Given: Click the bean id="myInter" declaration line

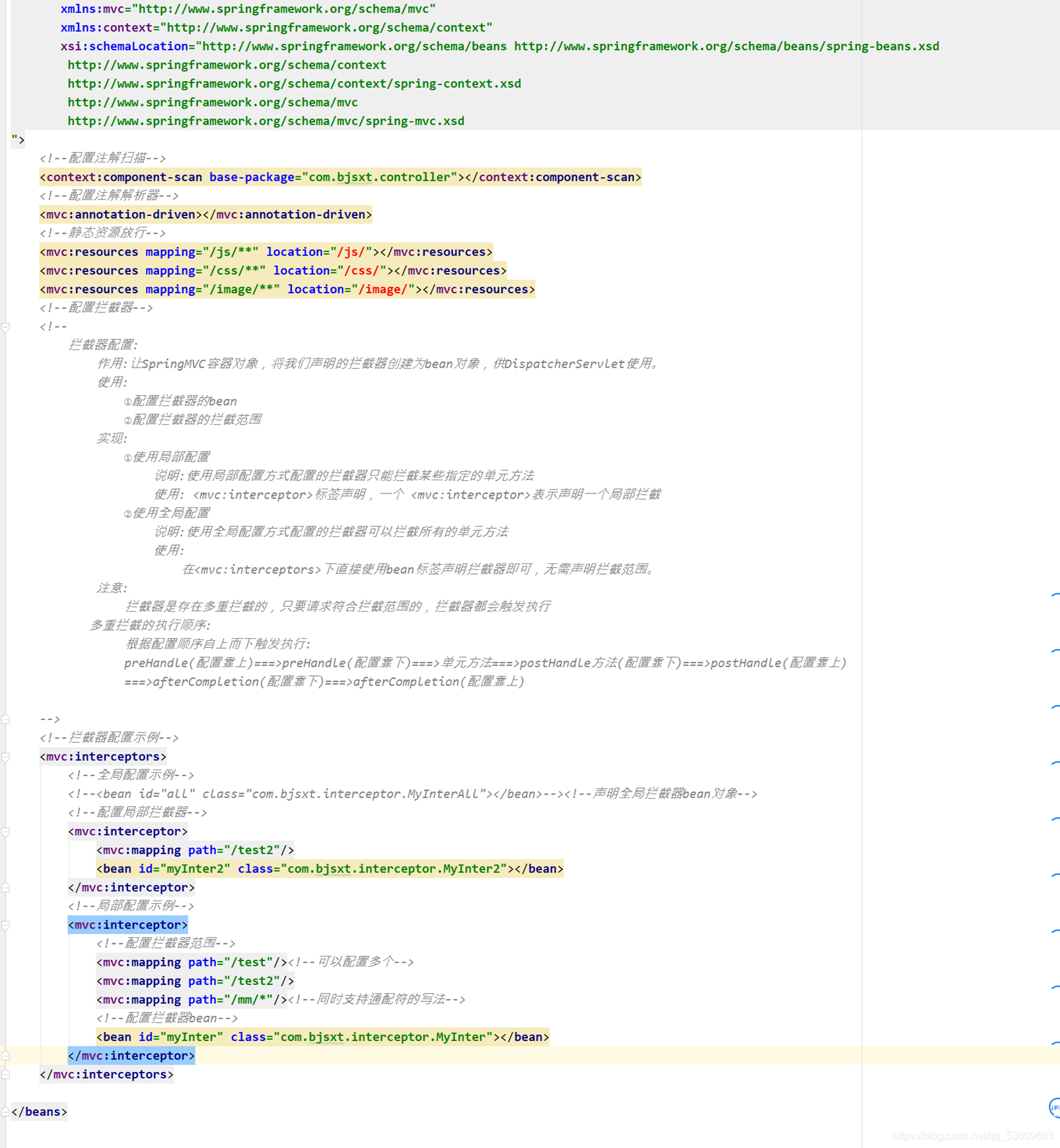Looking at the screenshot, I should [x=323, y=1037].
